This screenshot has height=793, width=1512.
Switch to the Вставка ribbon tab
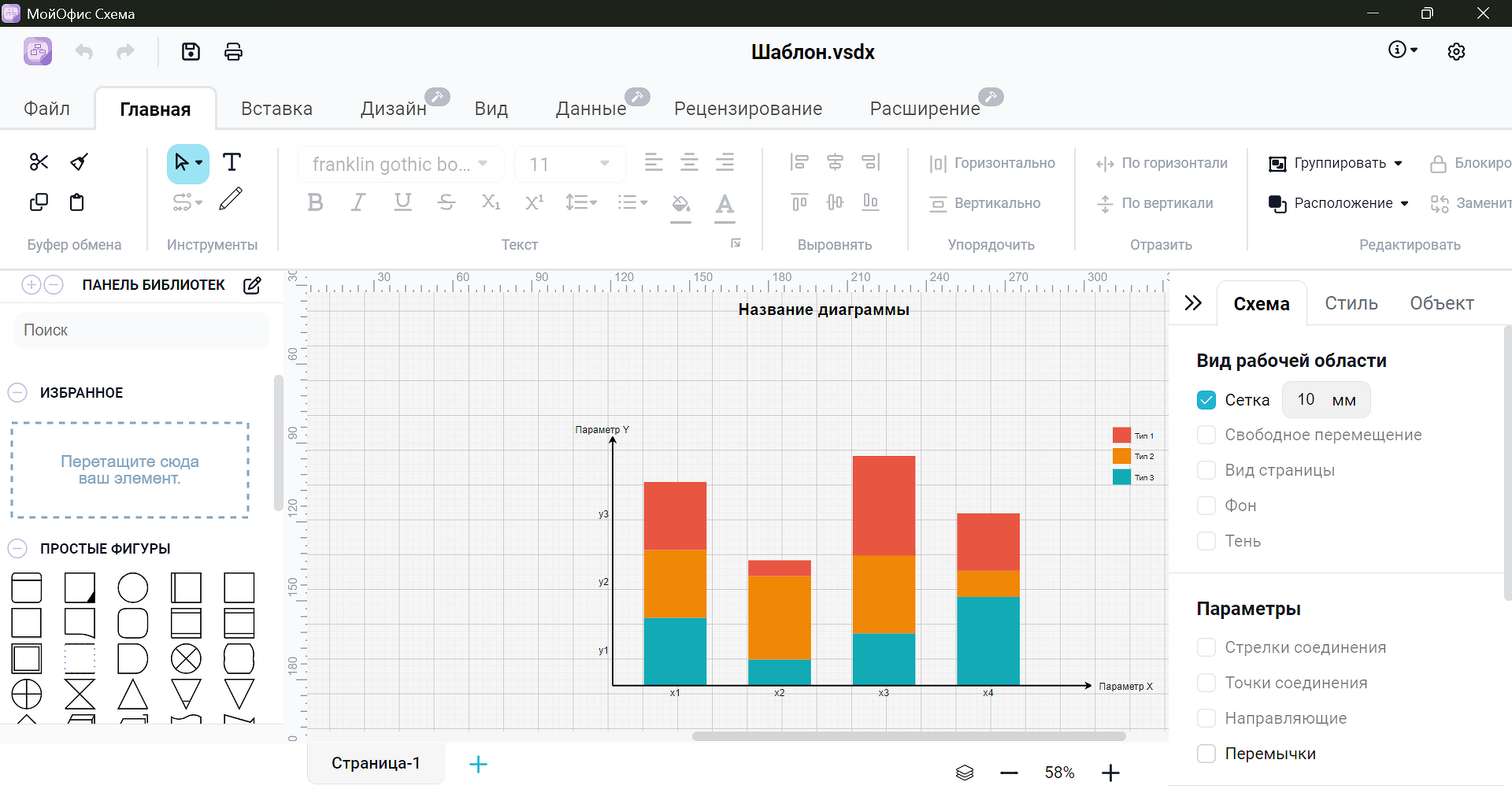[276, 109]
